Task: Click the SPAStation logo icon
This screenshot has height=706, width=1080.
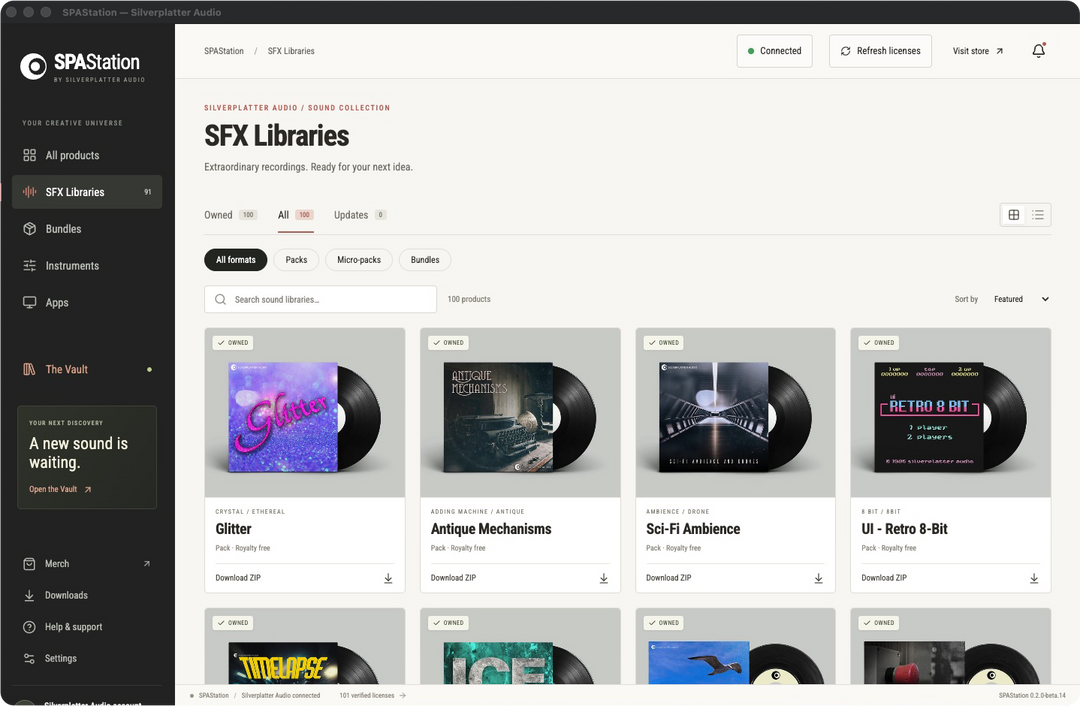Action: (x=33, y=66)
